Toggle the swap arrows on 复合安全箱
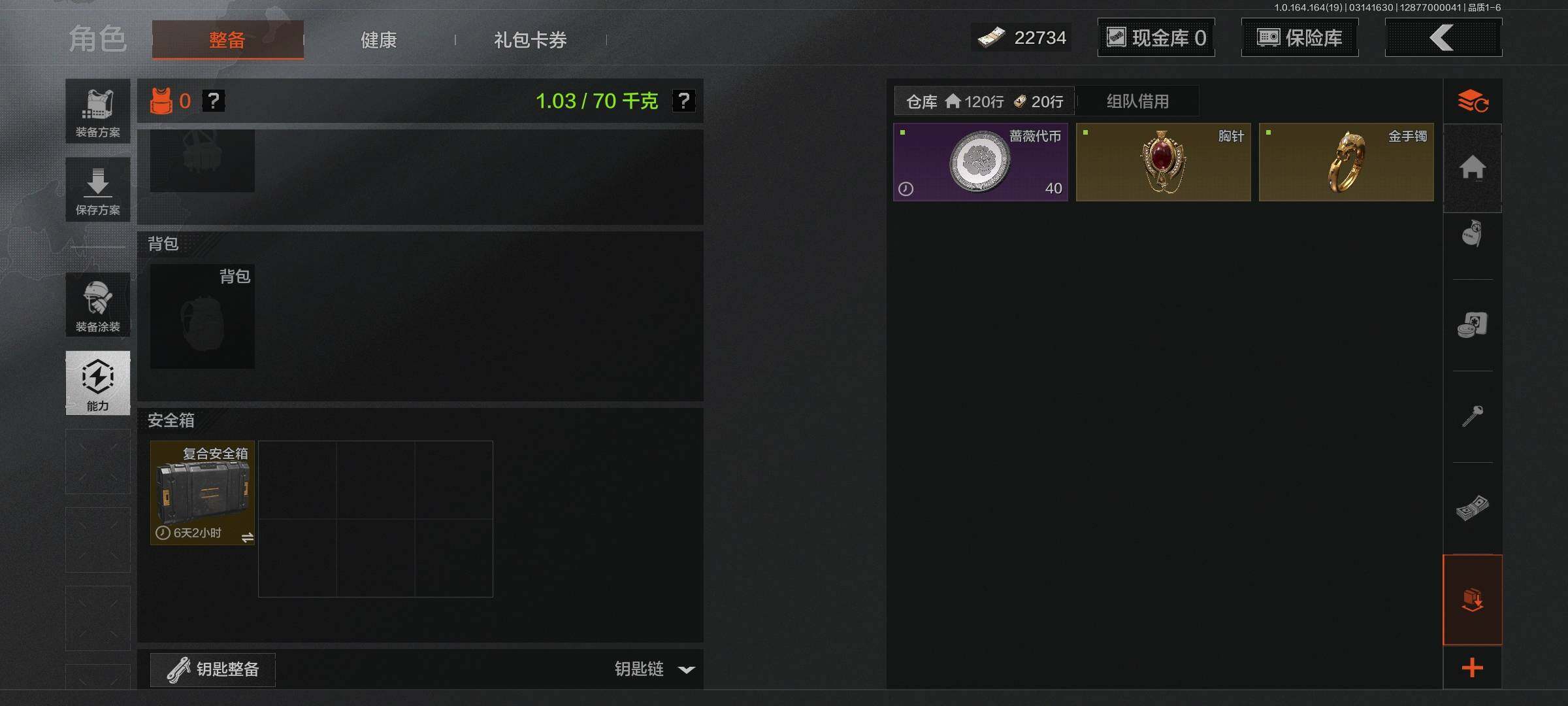Image resolution: width=1568 pixels, height=706 pixels. (x=248, y=537)
